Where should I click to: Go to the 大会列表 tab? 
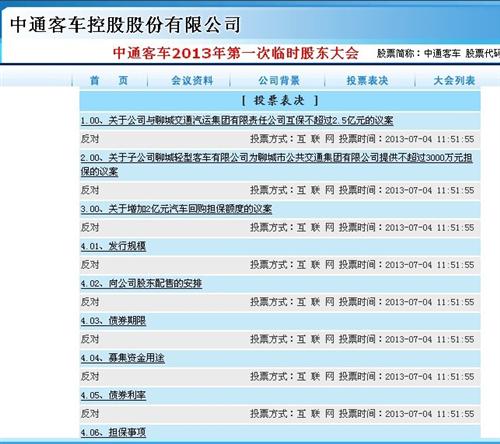pyautogui.click(x=454, y=80)
